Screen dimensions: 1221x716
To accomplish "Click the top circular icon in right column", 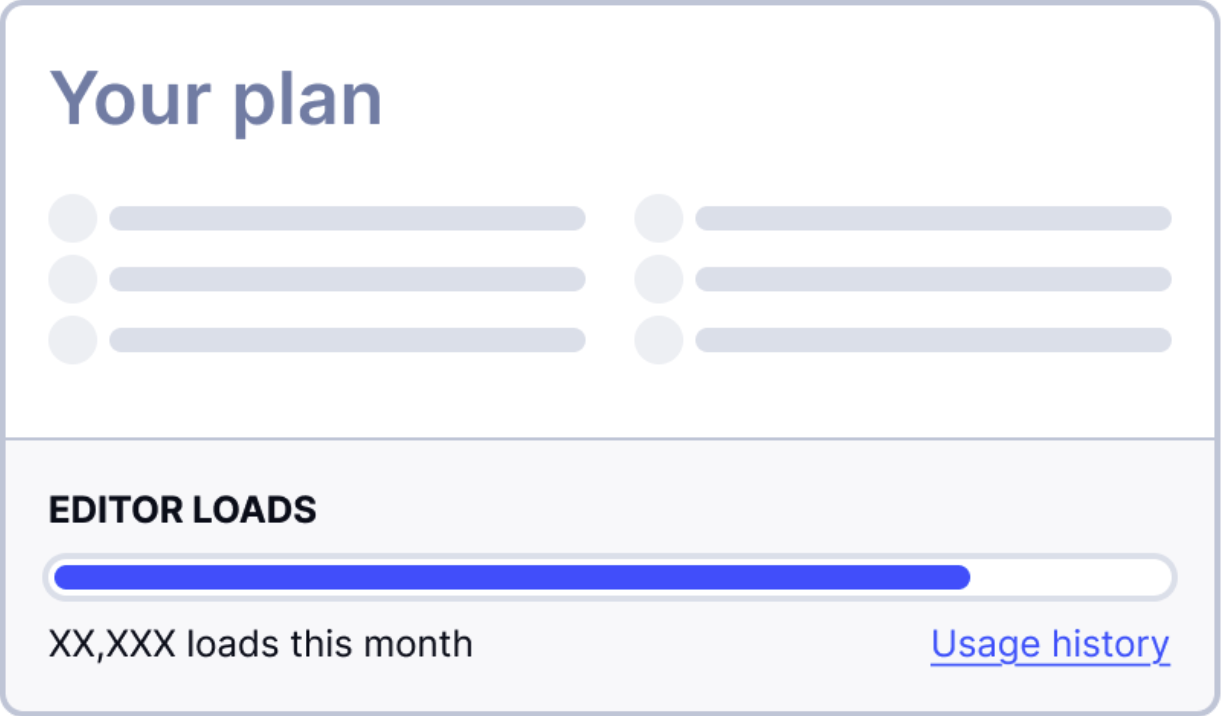I will pos(659,218).
